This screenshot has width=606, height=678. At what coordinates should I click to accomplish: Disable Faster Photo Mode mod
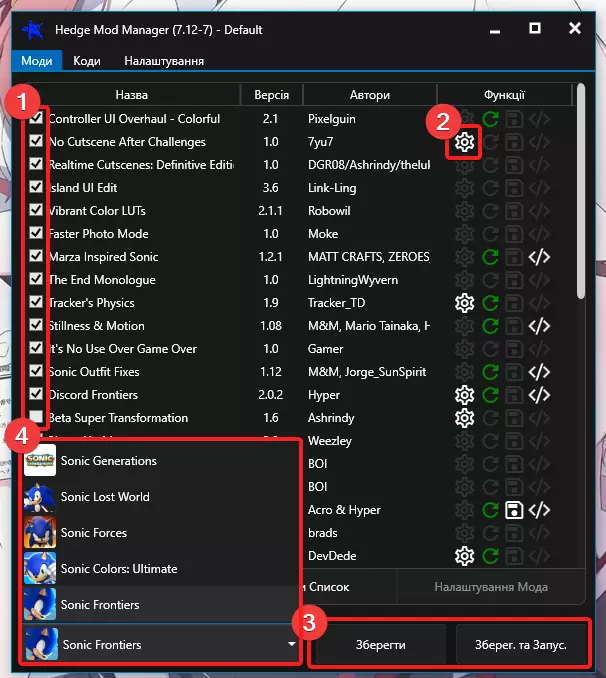[x=36, y=233]
